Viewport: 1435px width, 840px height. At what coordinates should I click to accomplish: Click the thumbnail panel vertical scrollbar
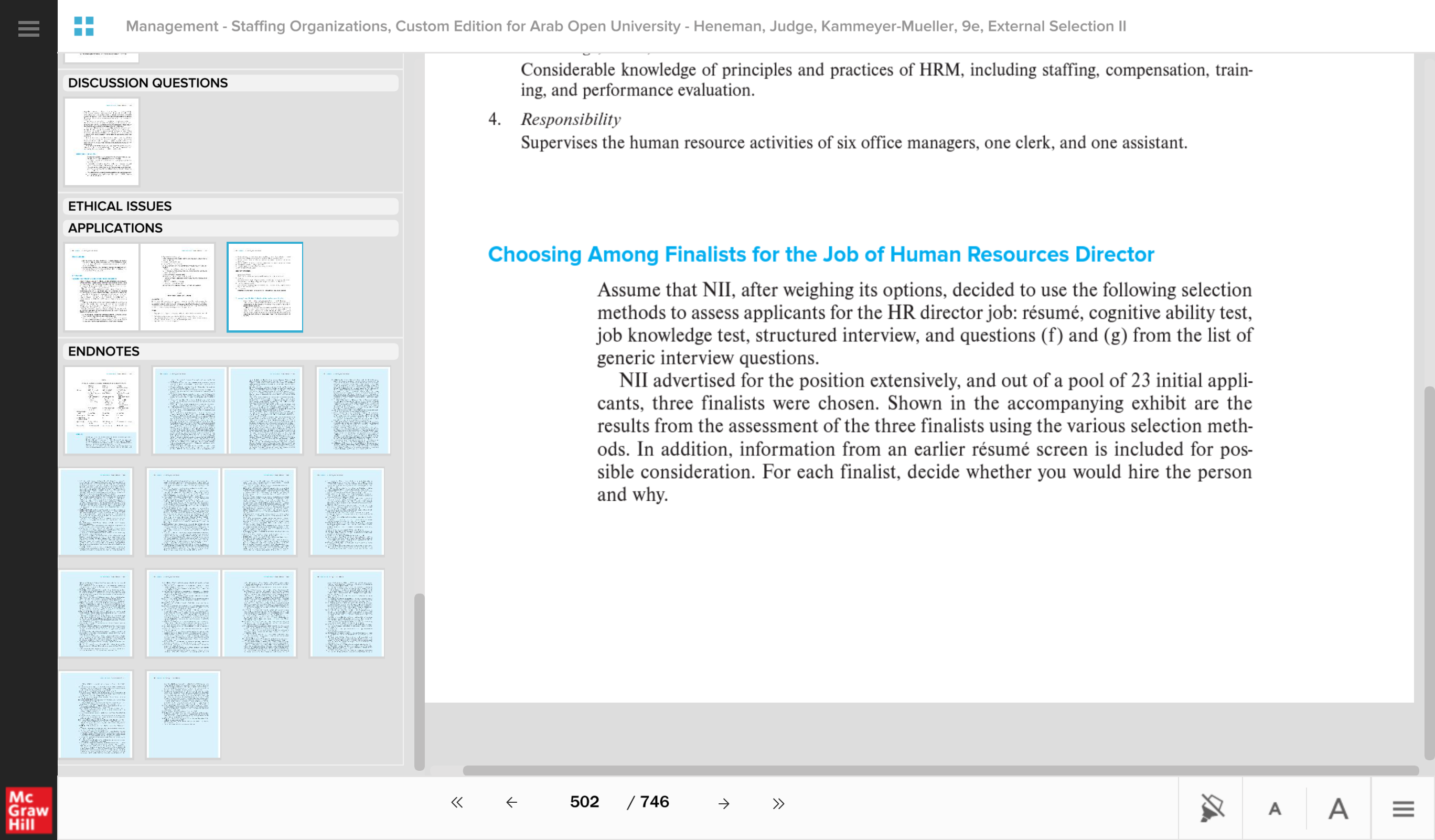coord(419,681)
